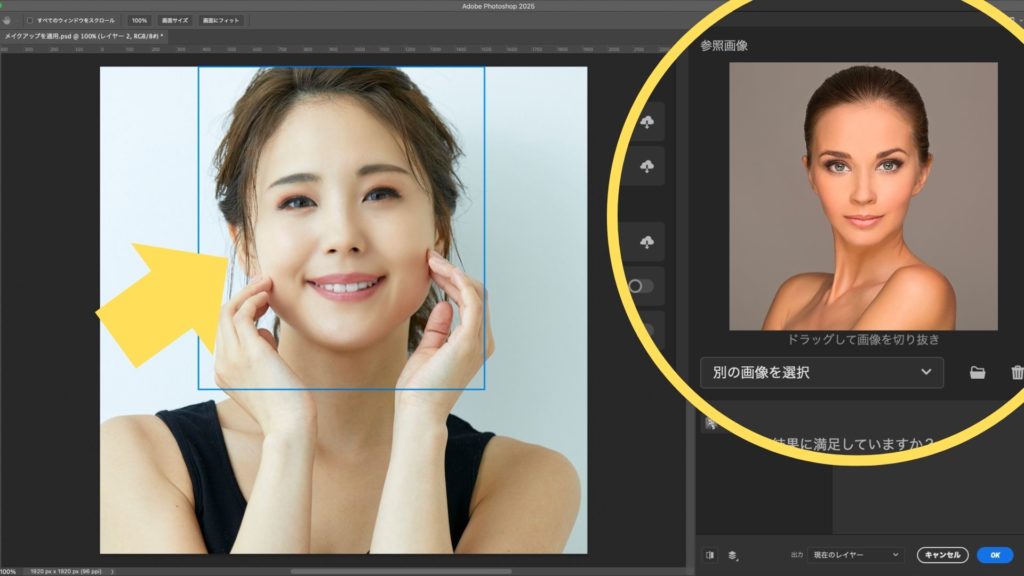Image resolution: width=1024 pixels, height=576 pixels.
Task: Click the 100% zoom button
Action: [139, 20]
